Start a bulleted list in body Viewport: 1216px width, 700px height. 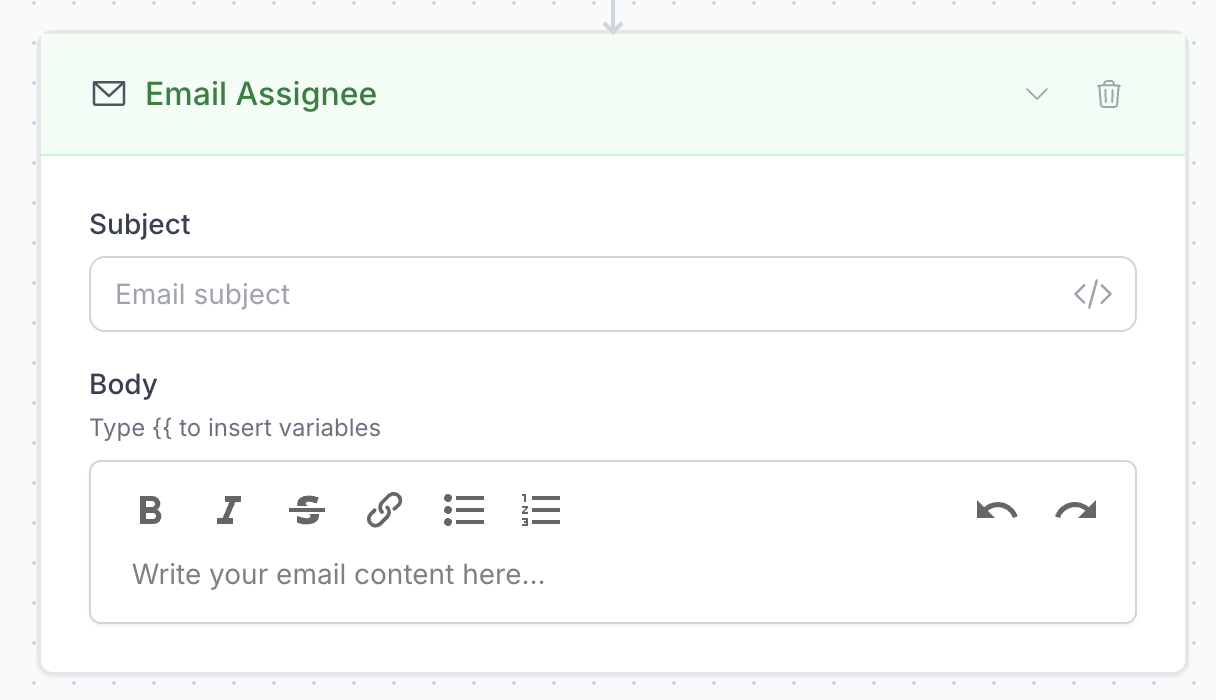(464, 510)
